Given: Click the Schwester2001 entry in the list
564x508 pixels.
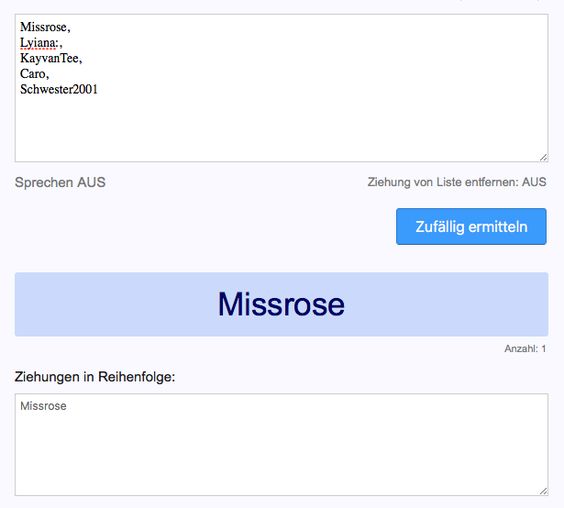Looking at the screenshot, I should click(x=59, y=89).
